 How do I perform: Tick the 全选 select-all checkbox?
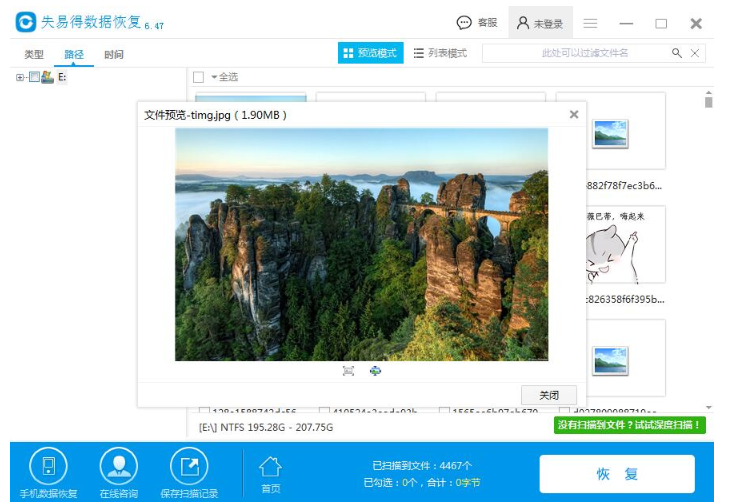pyautogui.click(x=198, y=77)
